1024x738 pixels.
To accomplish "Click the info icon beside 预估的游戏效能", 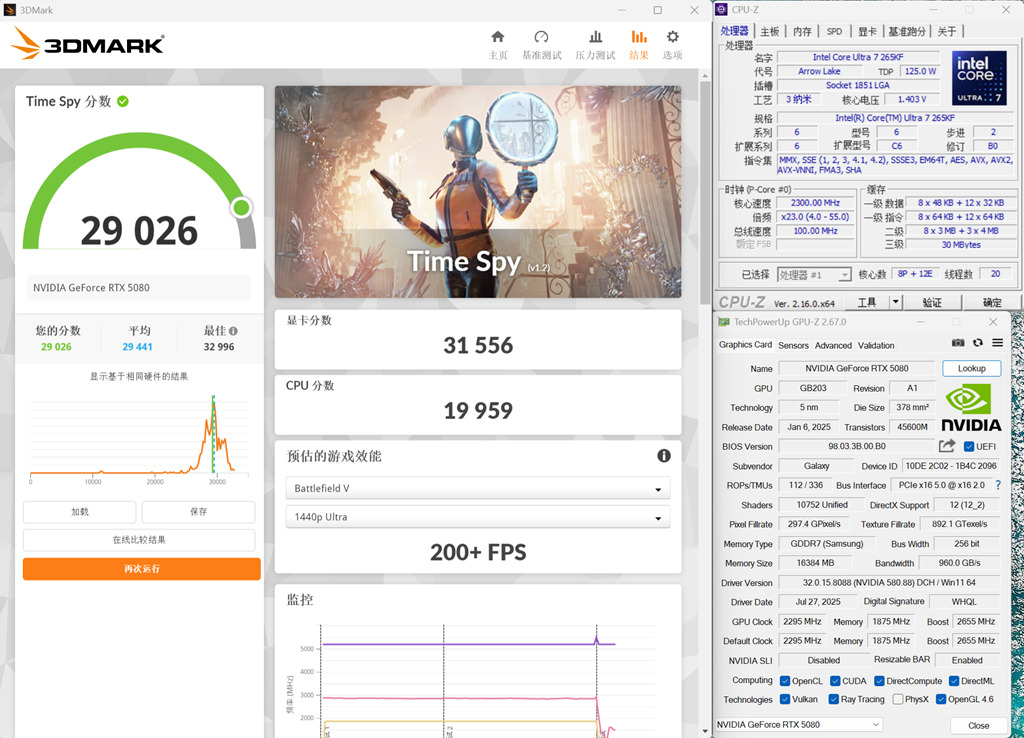I will click(663, 456).
